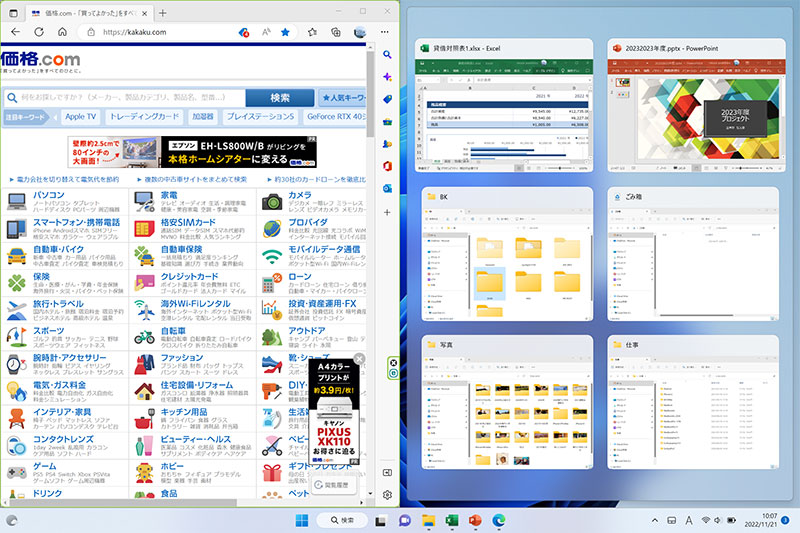The image size is (800, 533).
Task: Select the BK folder window thumbnail
Action: pos(507,254)
